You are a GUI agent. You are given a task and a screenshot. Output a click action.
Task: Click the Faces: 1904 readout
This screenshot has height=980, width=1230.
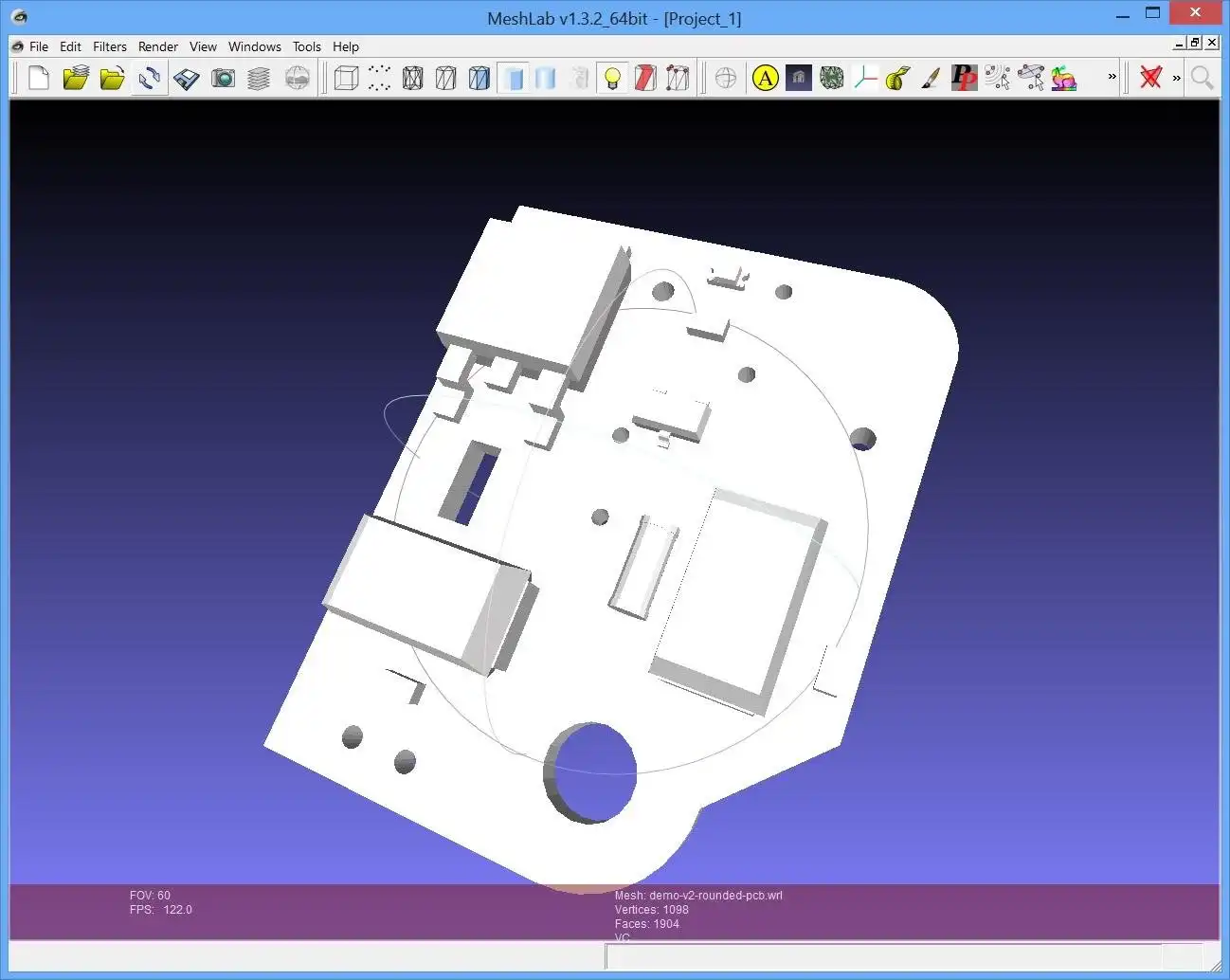click(646, 923)
